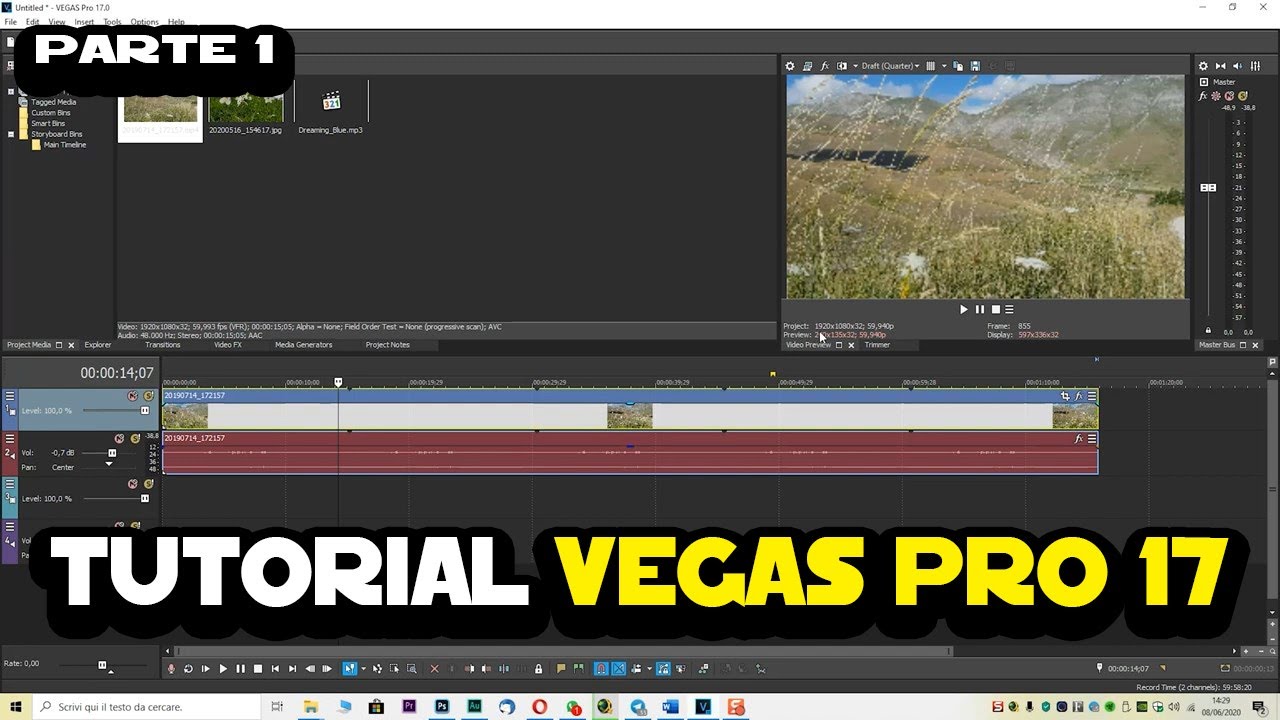The width and height of the screenshot is (1280, 720).
Task: Open the Auto Ripple mode dropdown
Action: pyautogui.click(x=650, y=668)
